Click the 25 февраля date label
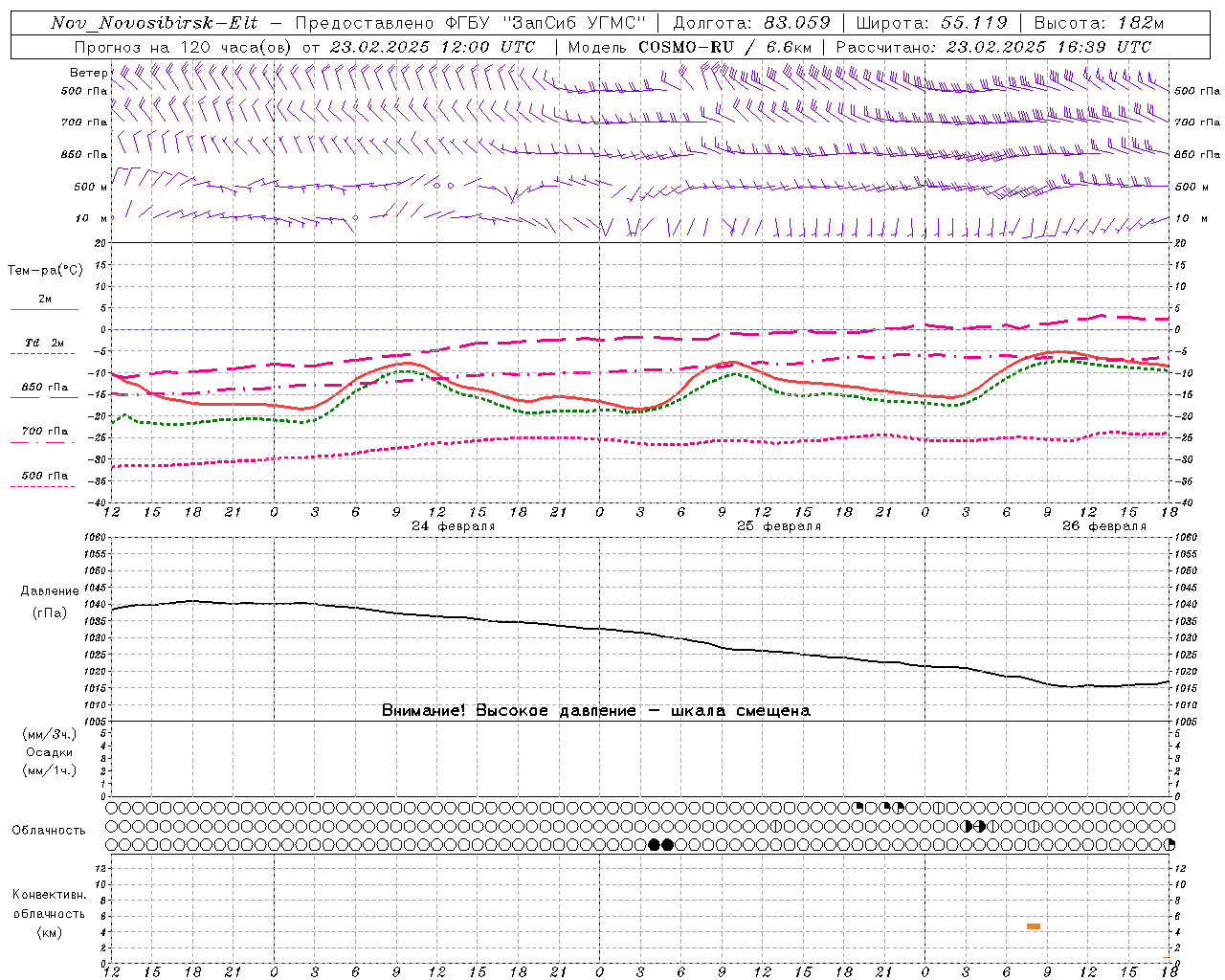1225x980 pixels. [x=779, y=526]
